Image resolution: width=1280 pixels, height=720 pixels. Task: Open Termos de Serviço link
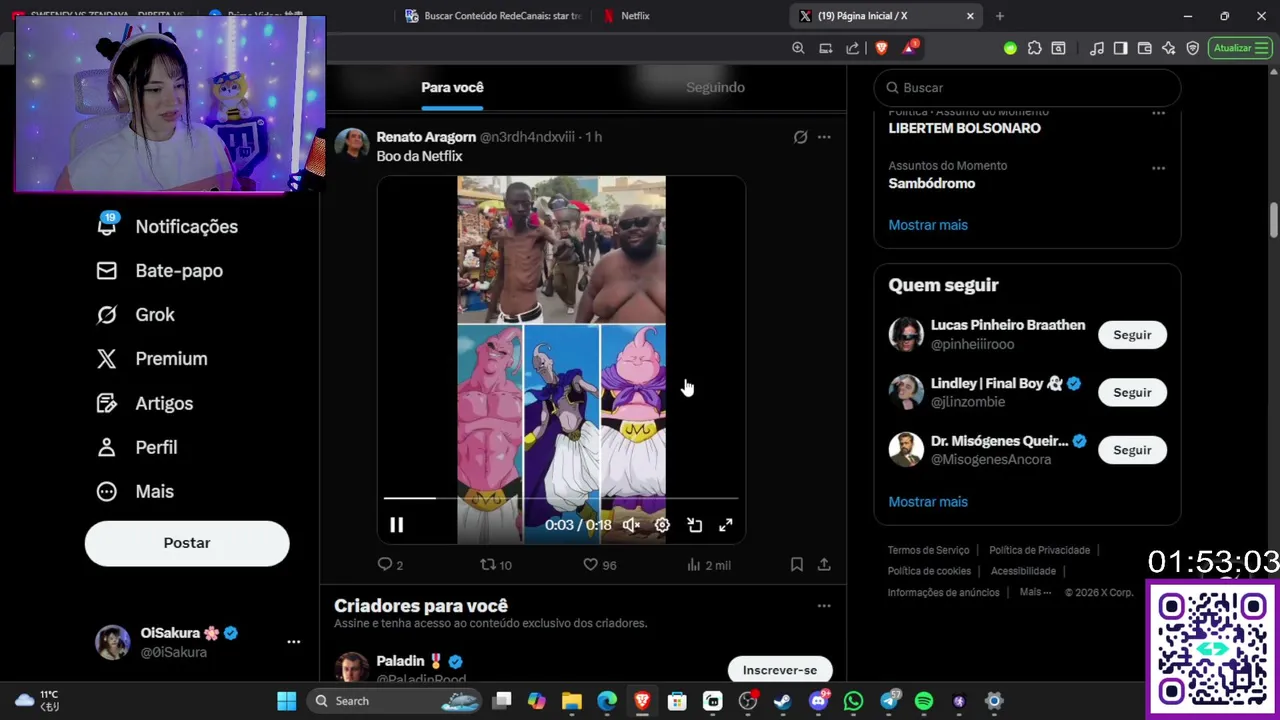click(928, 550)
